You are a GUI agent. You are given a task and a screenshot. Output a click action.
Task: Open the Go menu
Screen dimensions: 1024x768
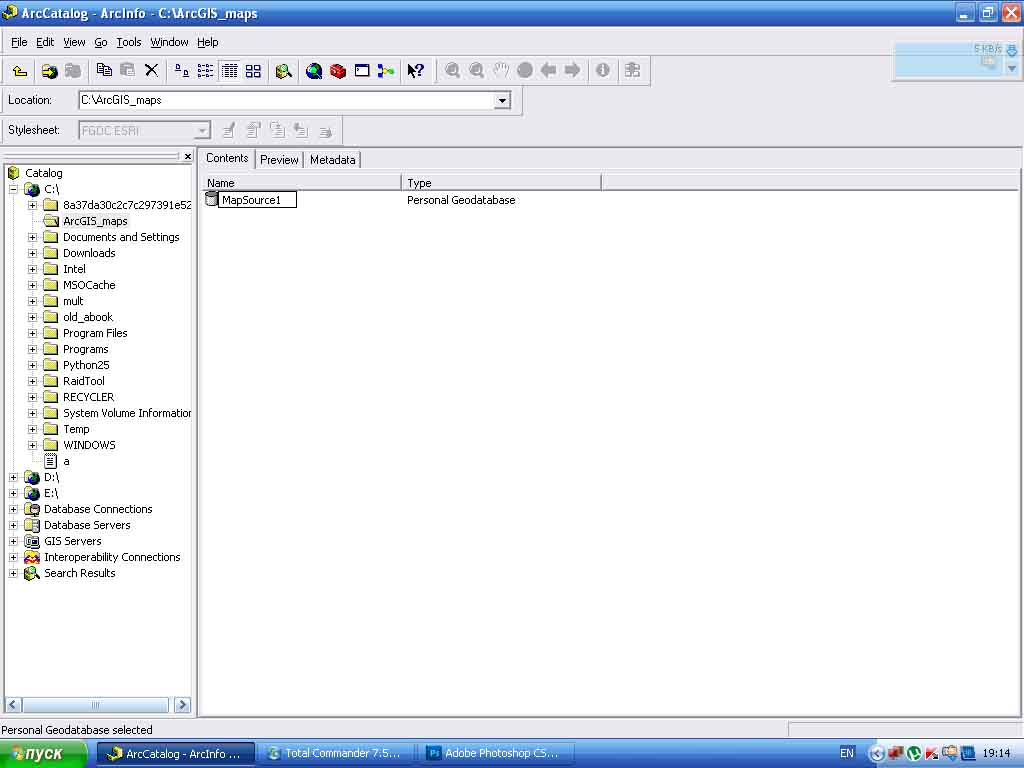101,42
